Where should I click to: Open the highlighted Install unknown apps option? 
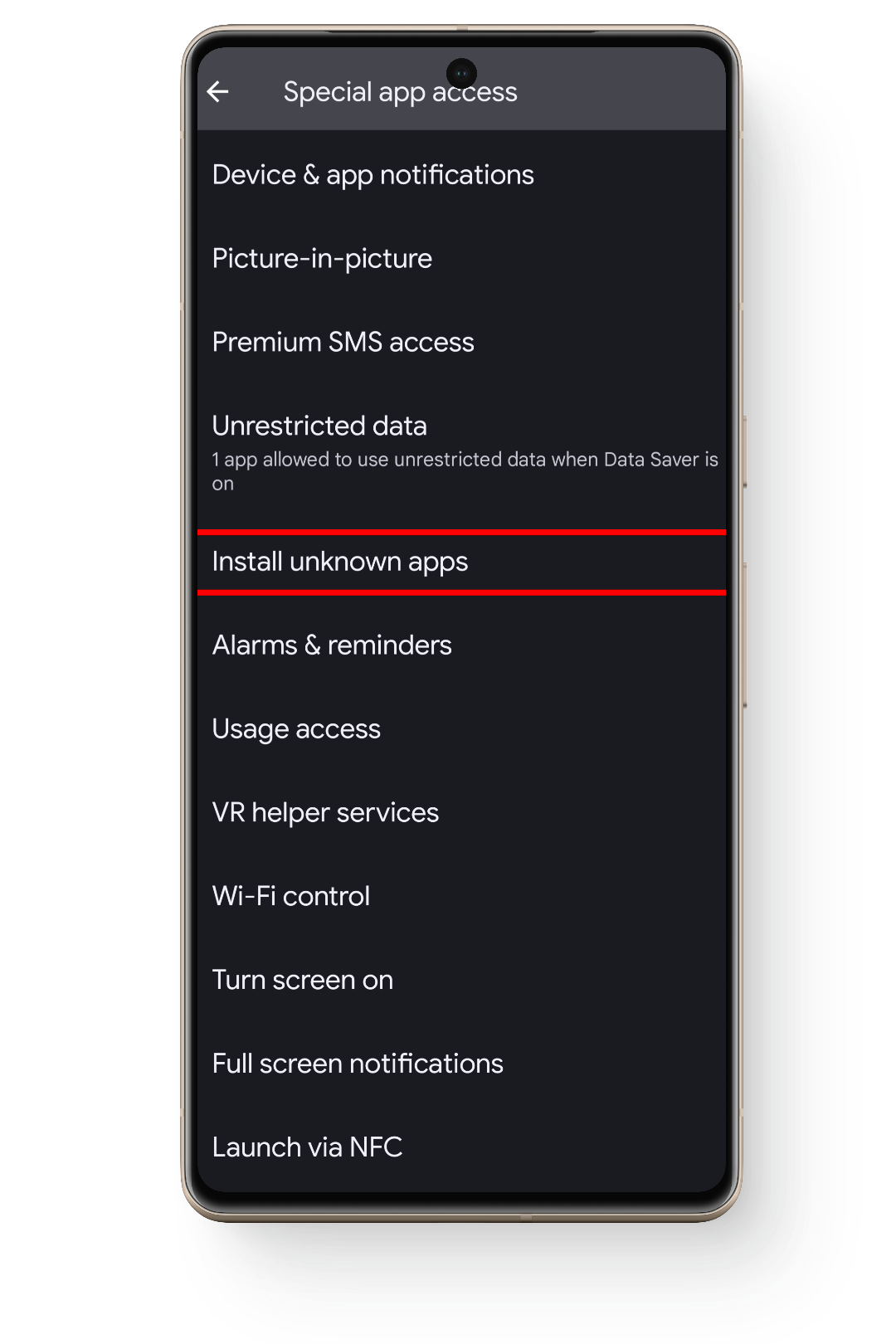click(340, 562)
